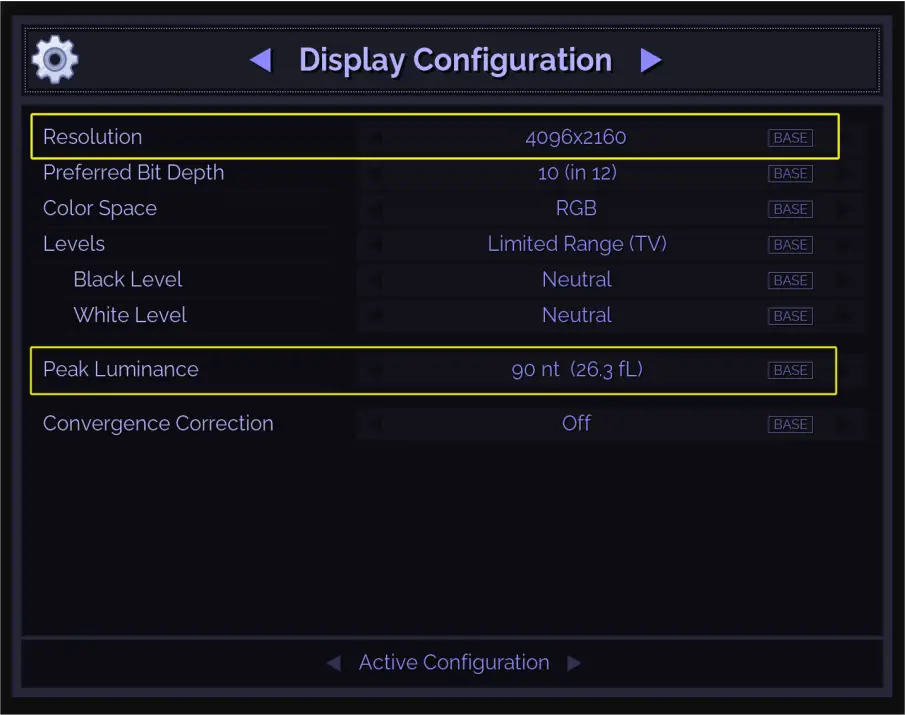The height and width of the screenshot is (715, 905).
Task: Change Color Space from RGB
Action: (x=577, y=209)
